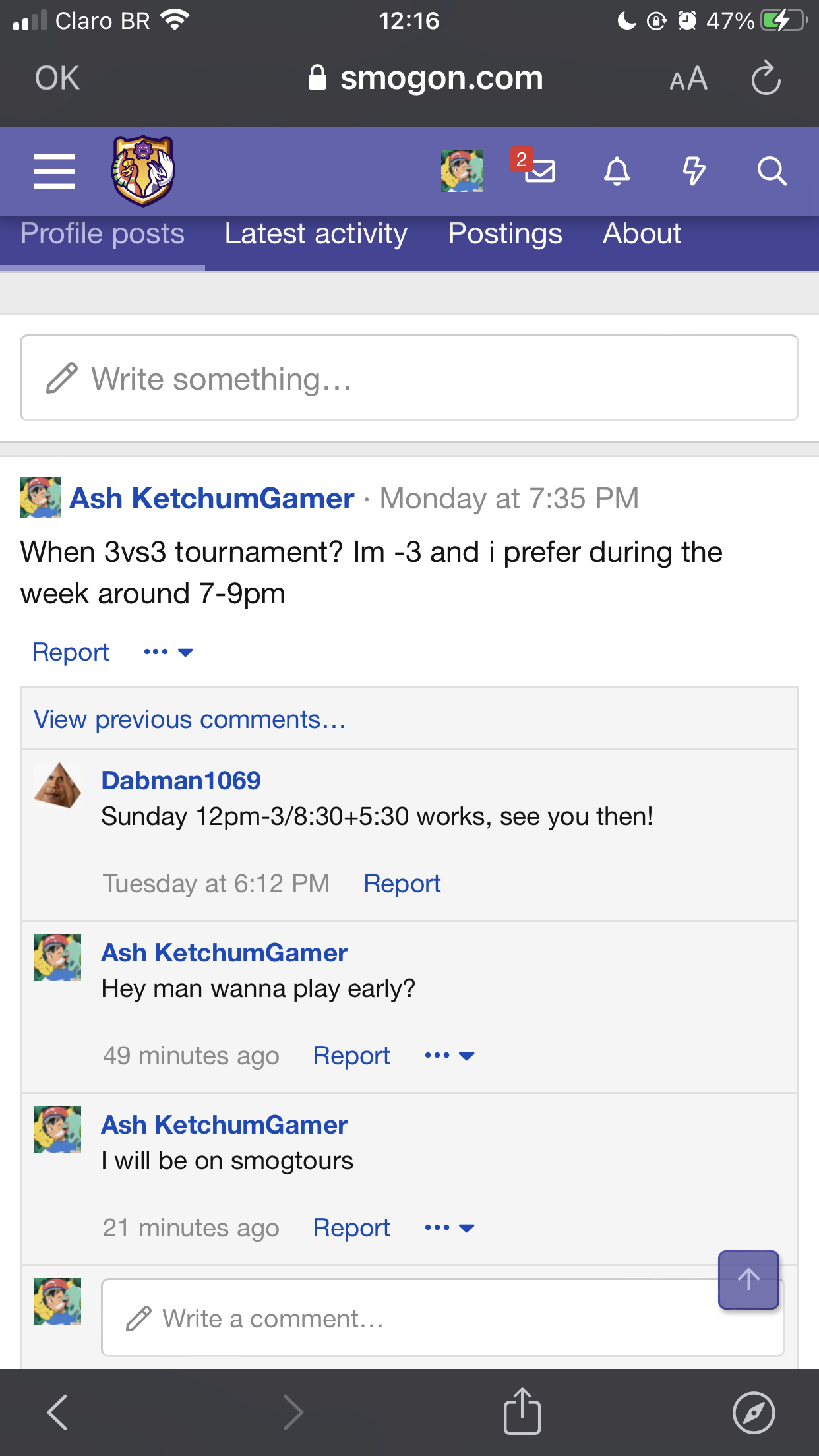Image resolution: width=819 pixels, height=1456 pixels.
Task: Switch to the Latest activity tab
Action: 316,234
